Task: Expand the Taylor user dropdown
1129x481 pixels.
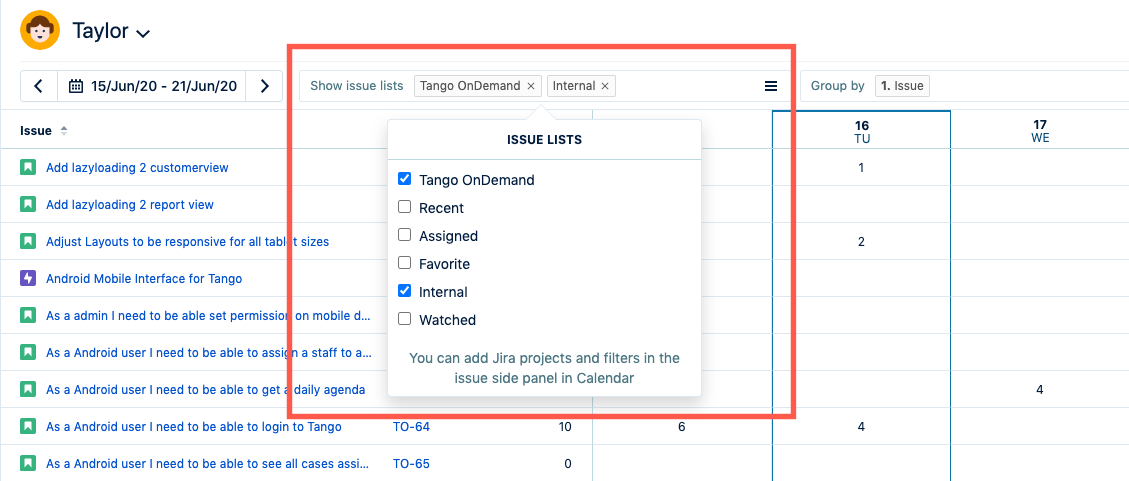Action: click(x=143, y=33)
